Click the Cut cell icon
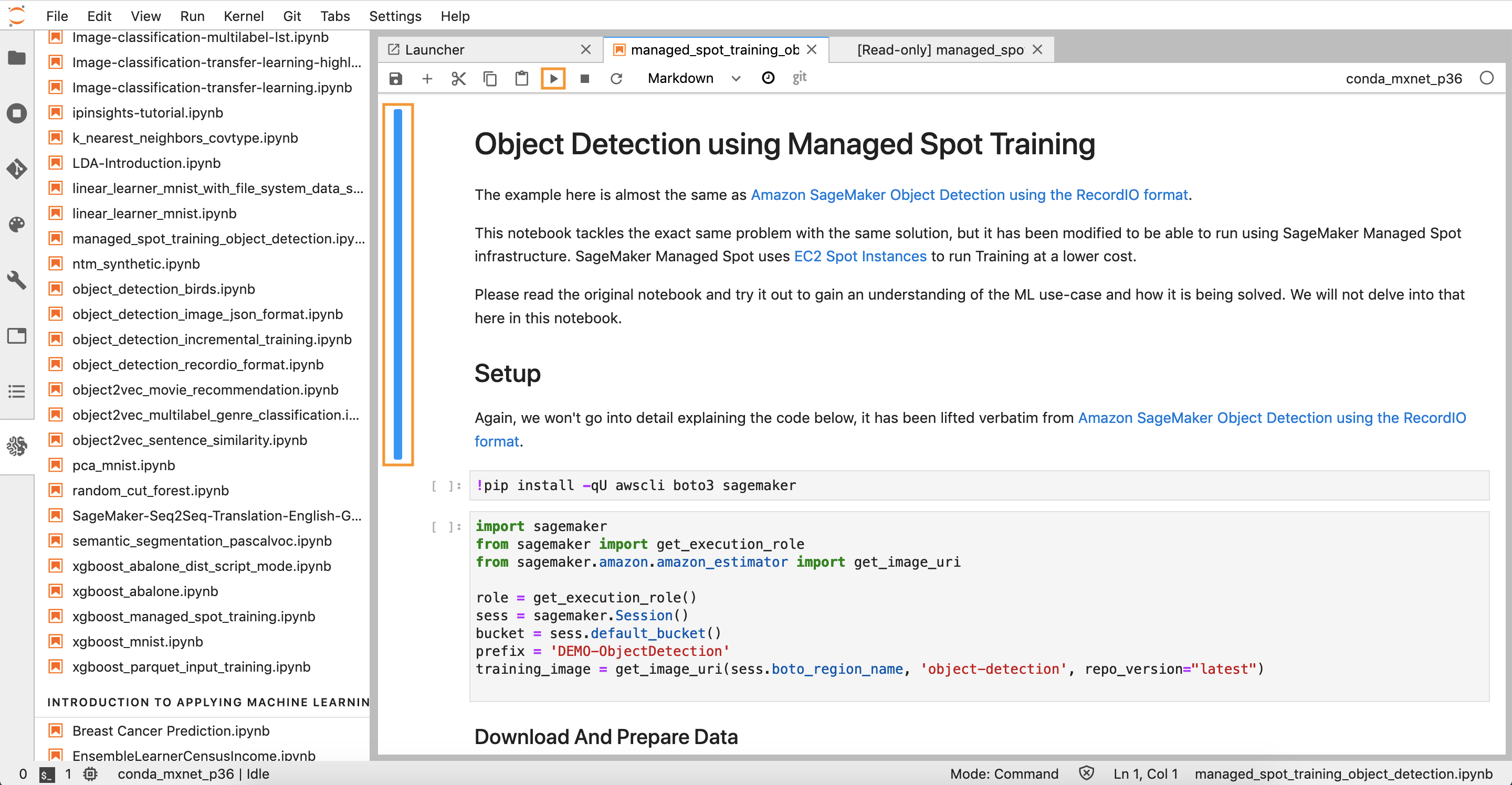The height and width of the screenshot is (785, 1512). pyautogui.click(x=458, y=77)
